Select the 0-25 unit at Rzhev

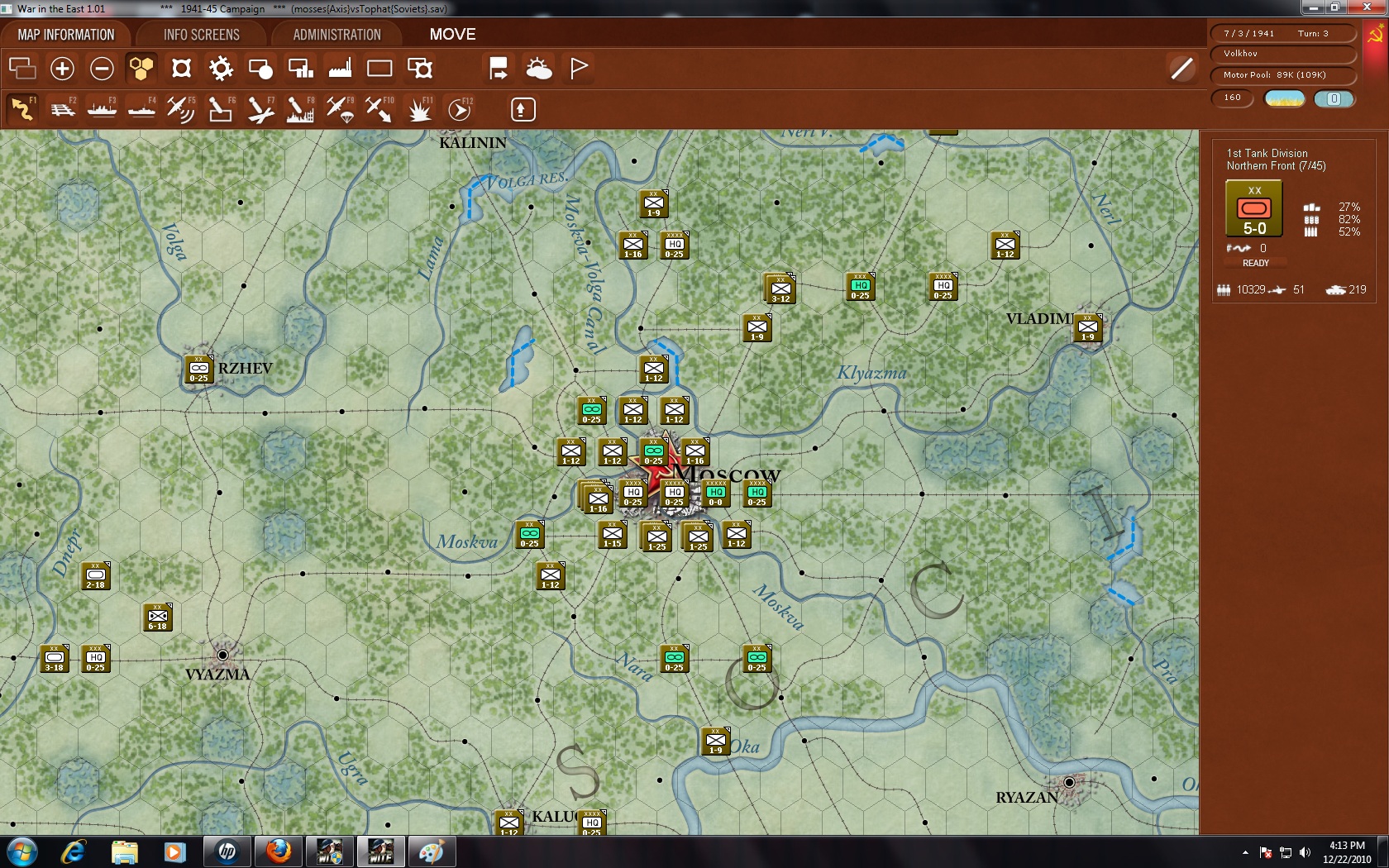[x=198, y=370]
